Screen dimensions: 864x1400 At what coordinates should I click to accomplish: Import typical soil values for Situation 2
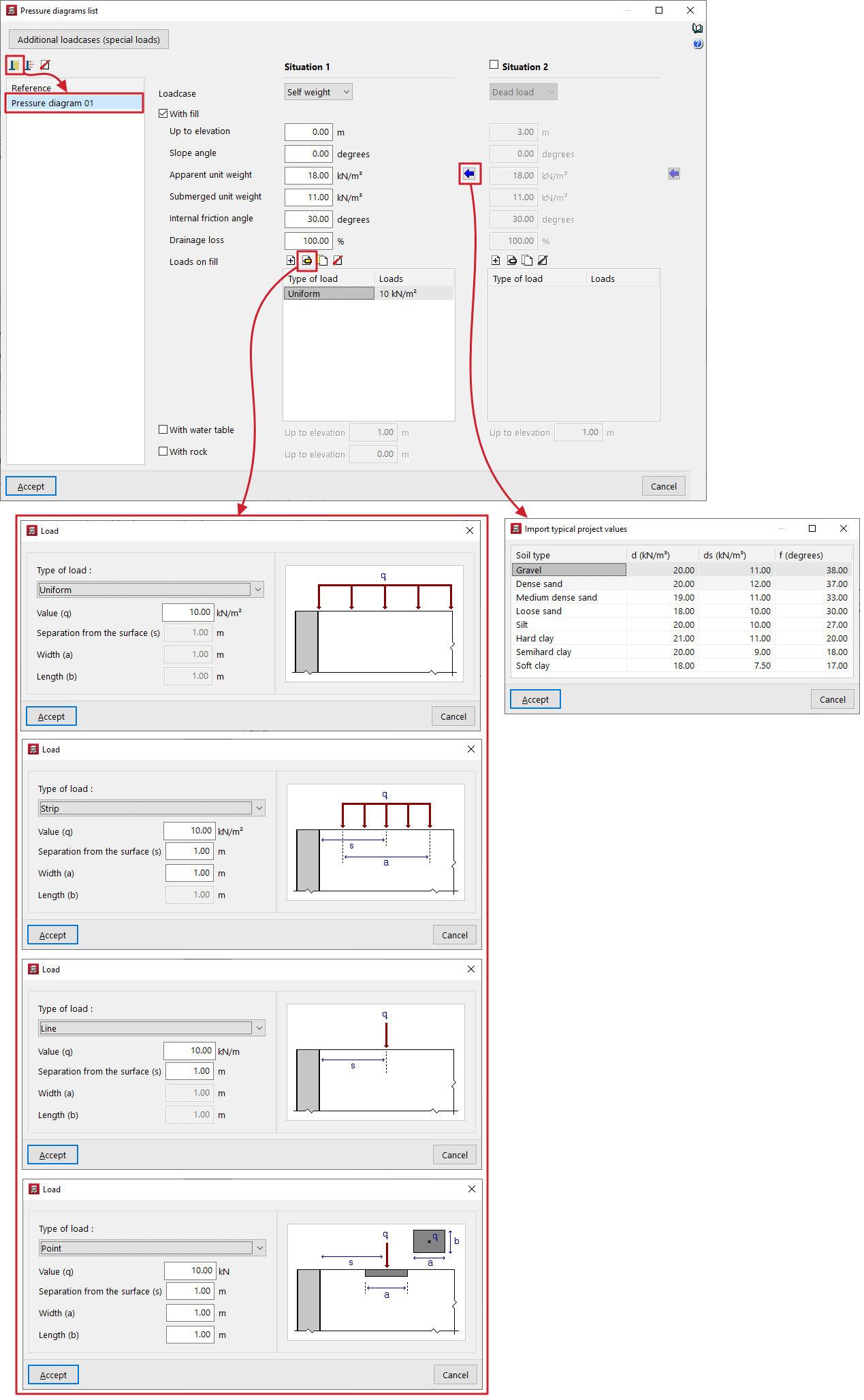[674, 174]
